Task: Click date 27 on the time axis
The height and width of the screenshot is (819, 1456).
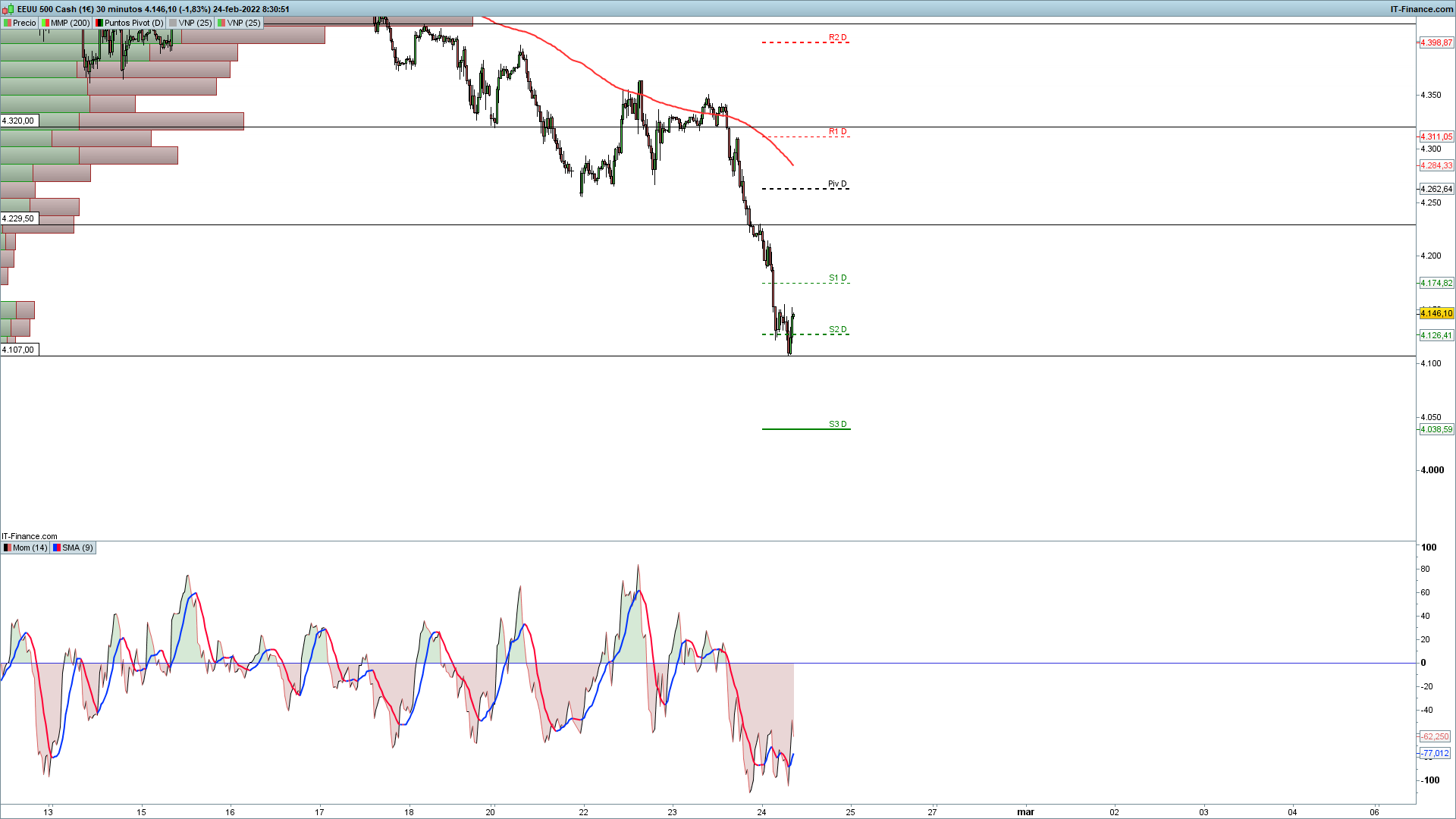Action: click(933, 812)
